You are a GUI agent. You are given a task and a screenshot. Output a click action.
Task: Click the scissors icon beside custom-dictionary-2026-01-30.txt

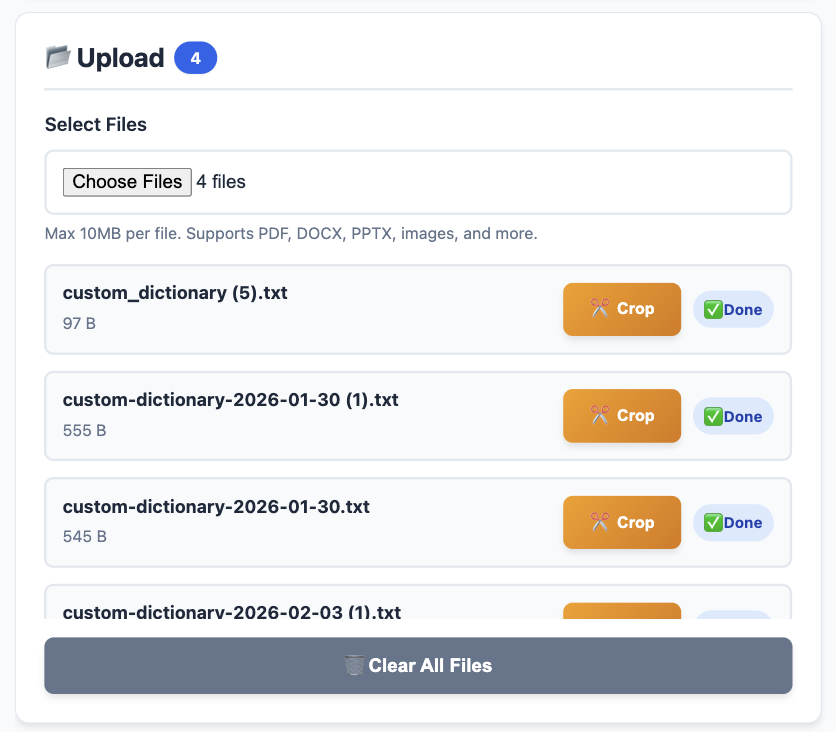(x=598, y=522)
